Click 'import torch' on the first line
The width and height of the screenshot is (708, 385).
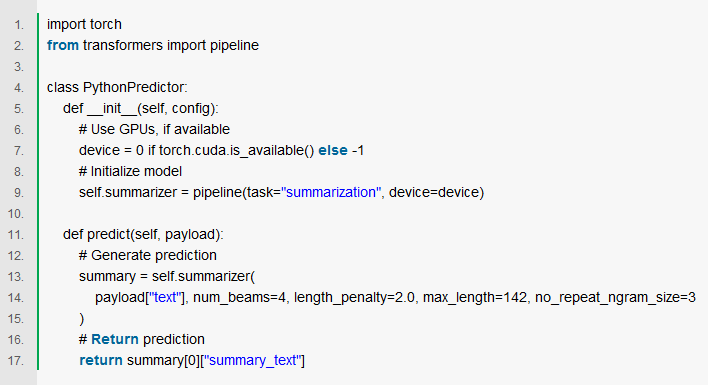84,24
